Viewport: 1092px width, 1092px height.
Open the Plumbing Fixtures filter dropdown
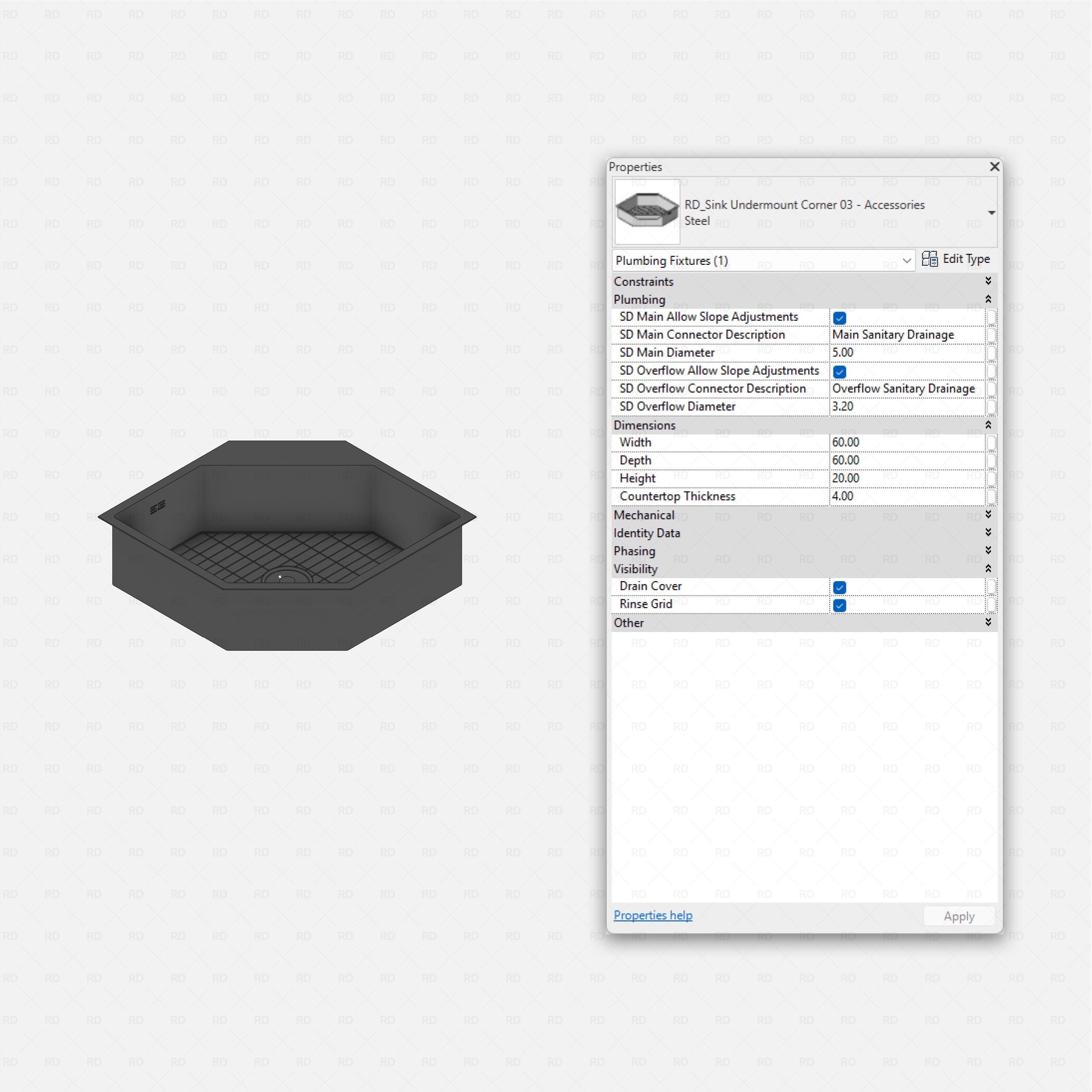pos(906,261)
